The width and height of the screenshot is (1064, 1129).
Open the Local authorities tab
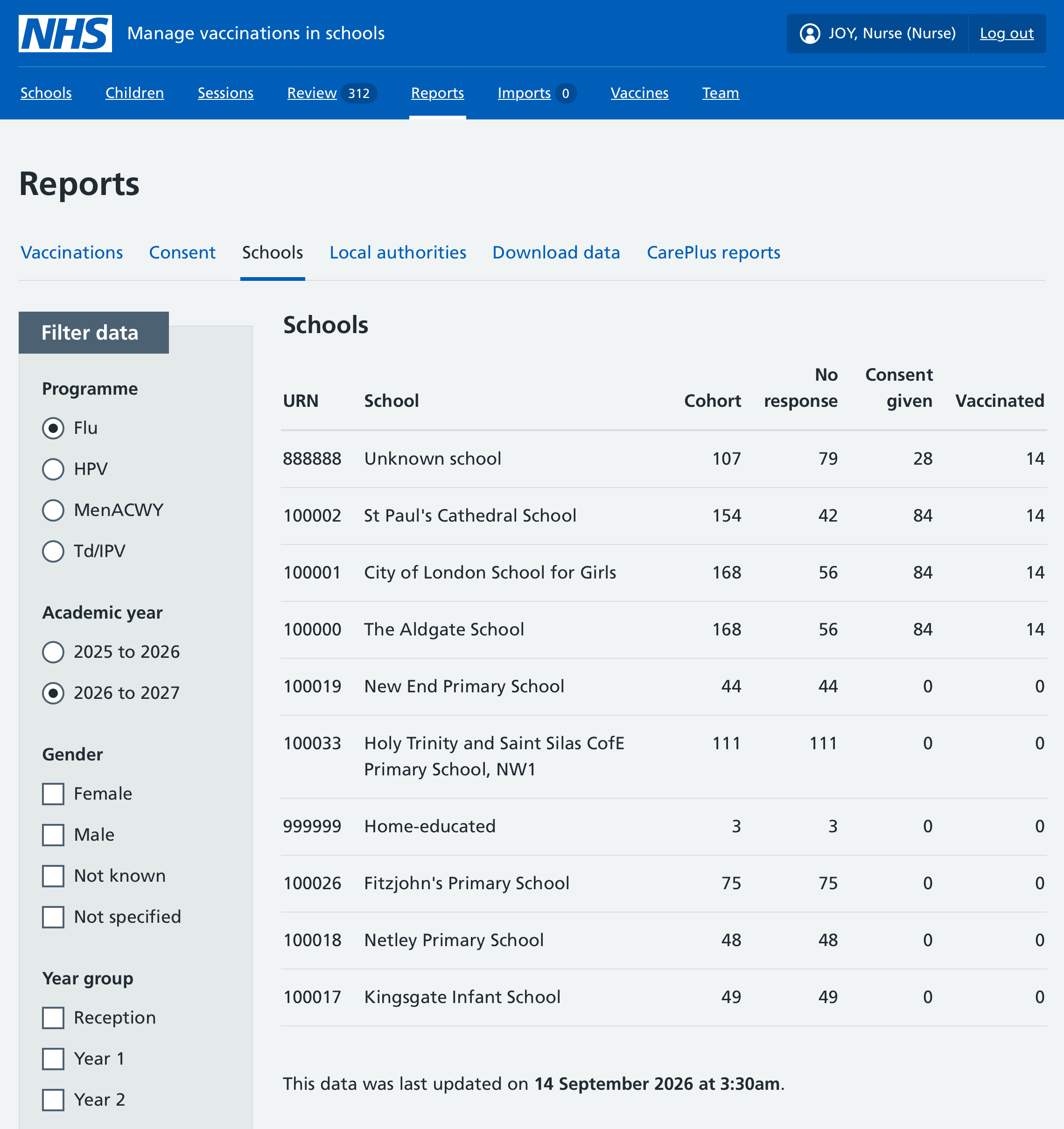coord(398,252)
